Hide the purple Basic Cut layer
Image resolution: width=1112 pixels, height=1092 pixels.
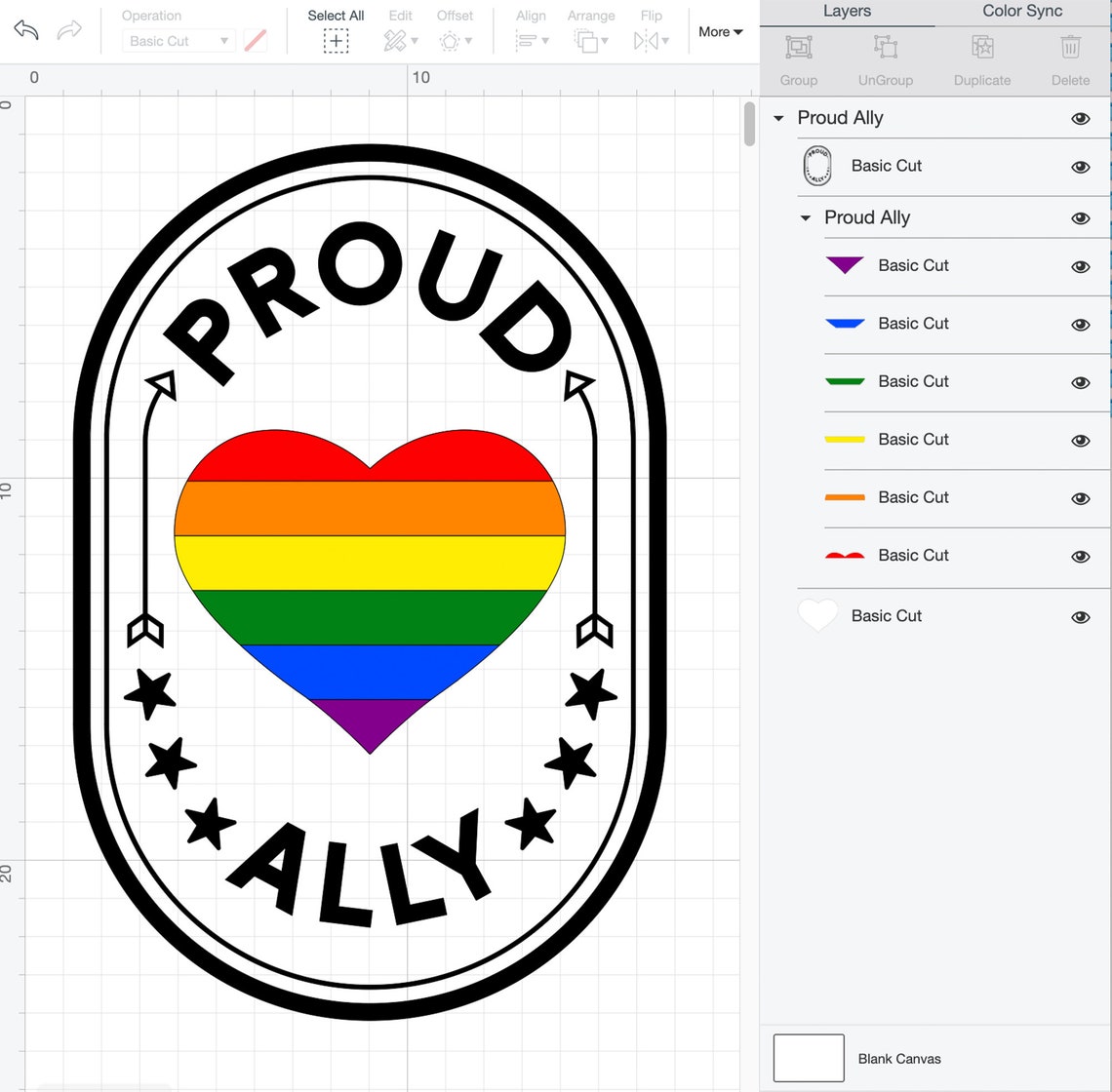pos(1081,266)
